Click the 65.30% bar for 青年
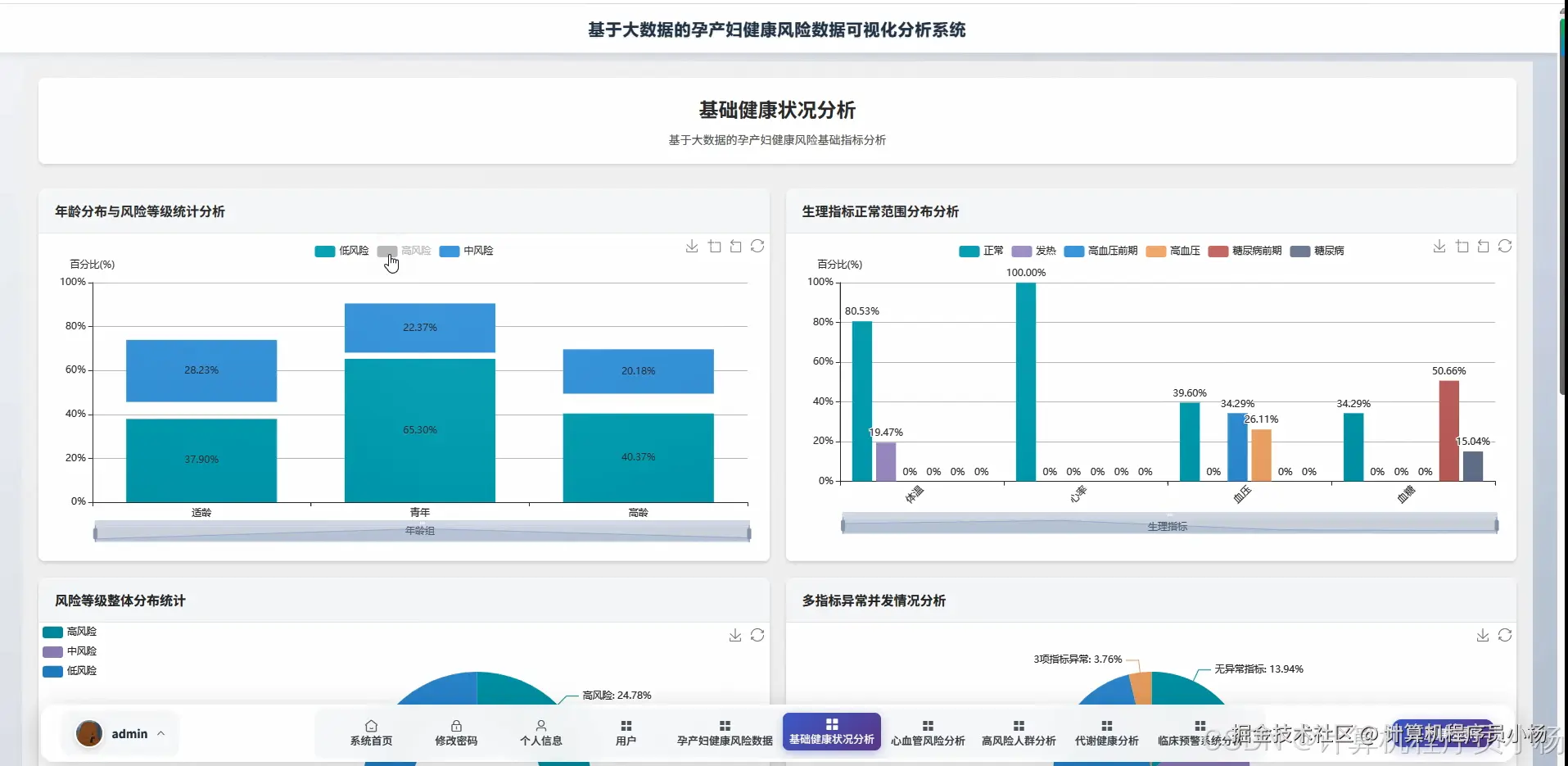 [419, 430]
